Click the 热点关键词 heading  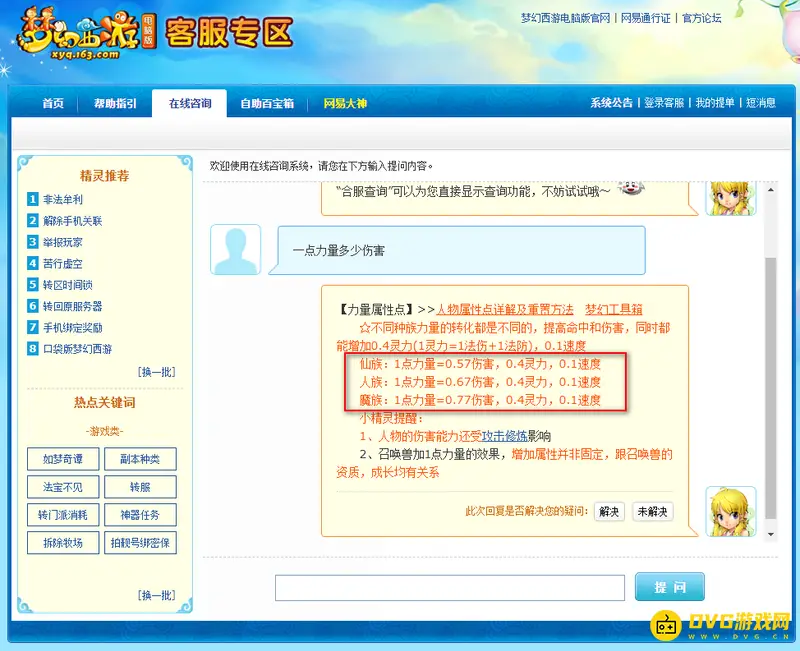[x=105, y=403]
